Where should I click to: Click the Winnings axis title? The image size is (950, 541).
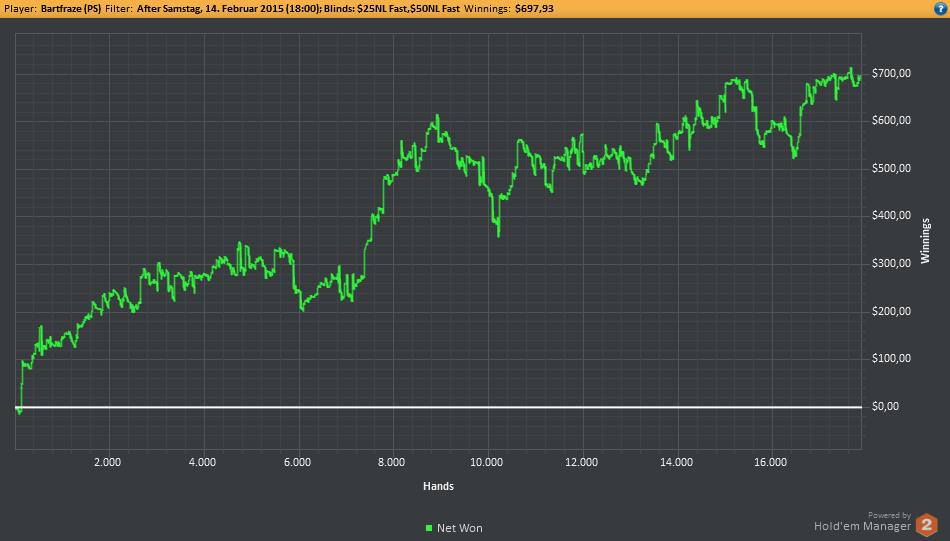tap(925, 241)
